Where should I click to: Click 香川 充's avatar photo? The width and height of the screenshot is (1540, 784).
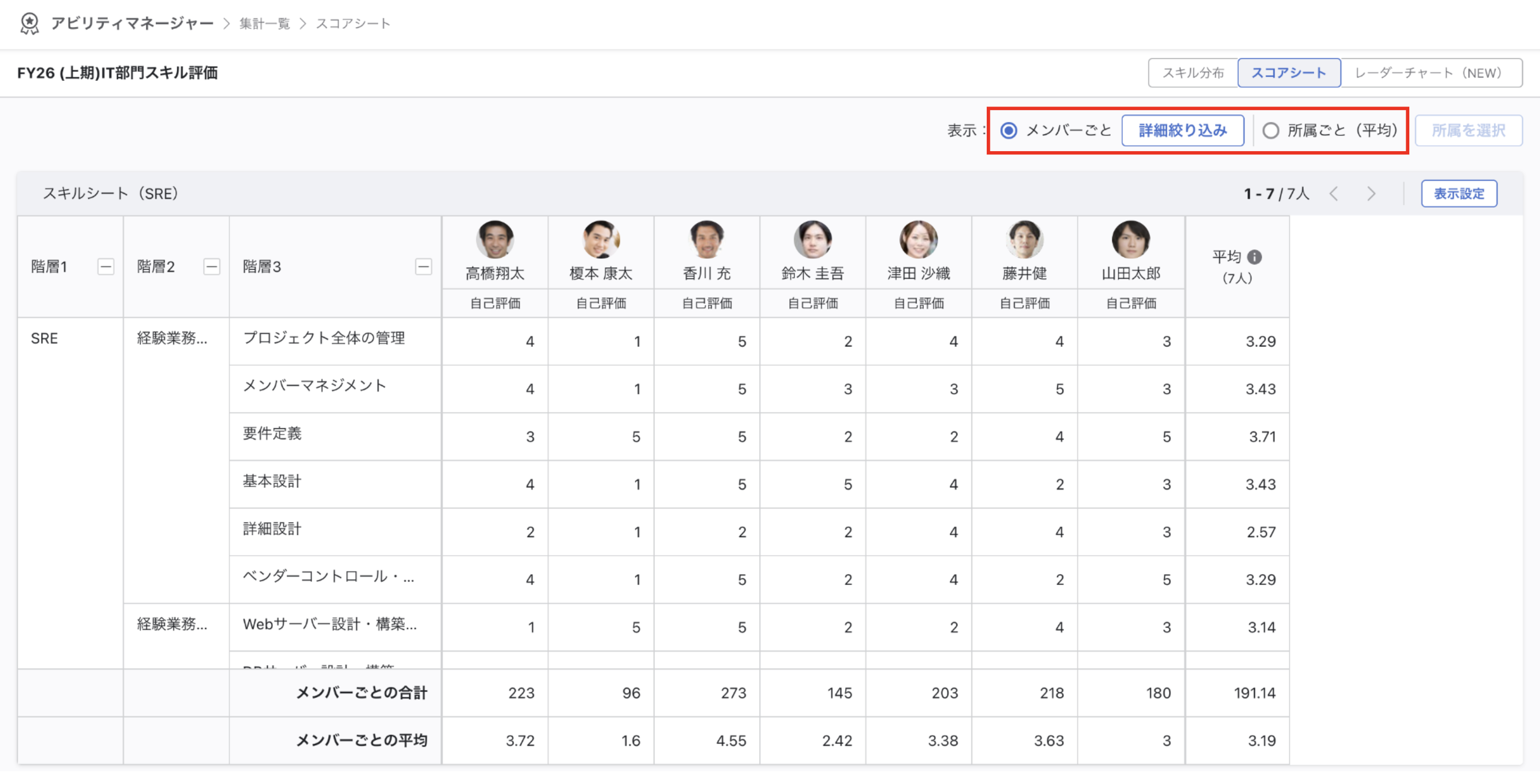coord(706,240)
